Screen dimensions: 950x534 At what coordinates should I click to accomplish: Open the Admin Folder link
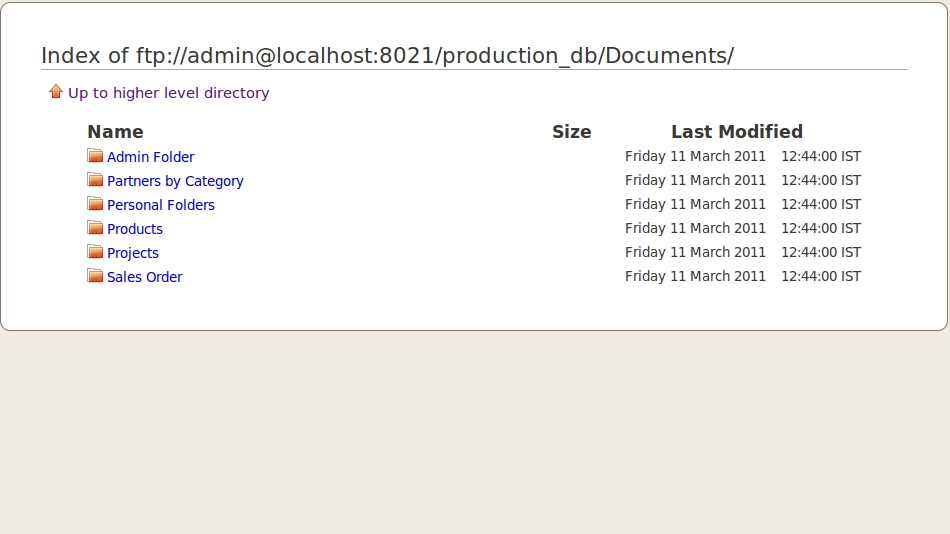pyautogui.click(x=150, y=157)
